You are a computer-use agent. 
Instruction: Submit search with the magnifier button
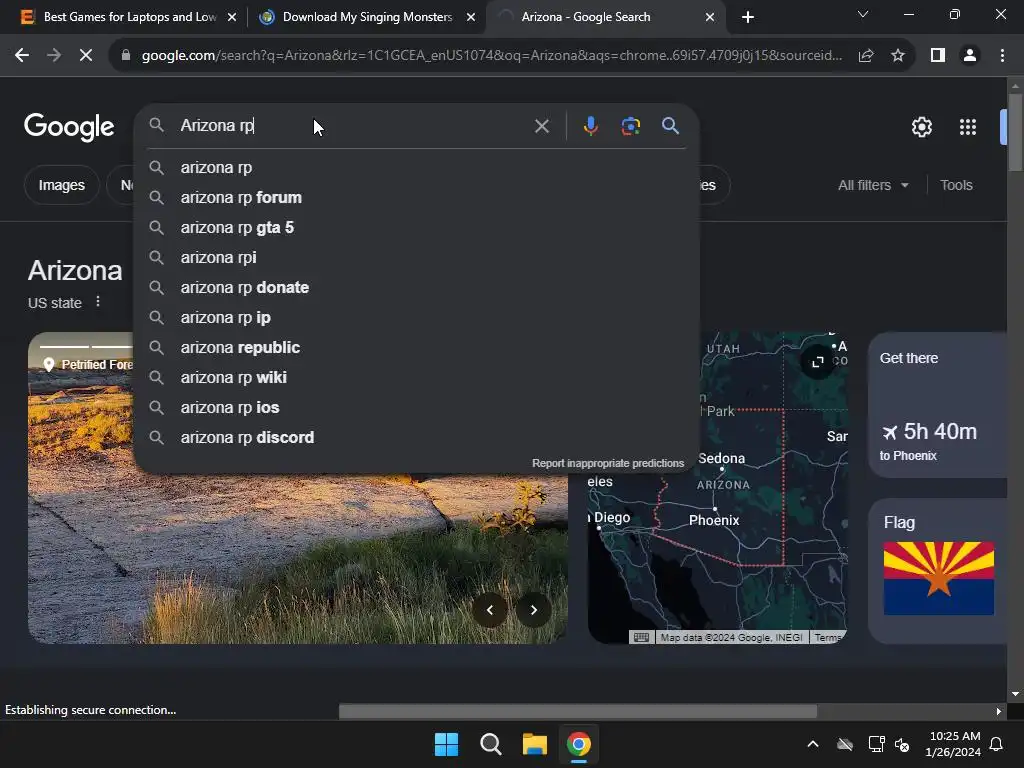point(670,126)
